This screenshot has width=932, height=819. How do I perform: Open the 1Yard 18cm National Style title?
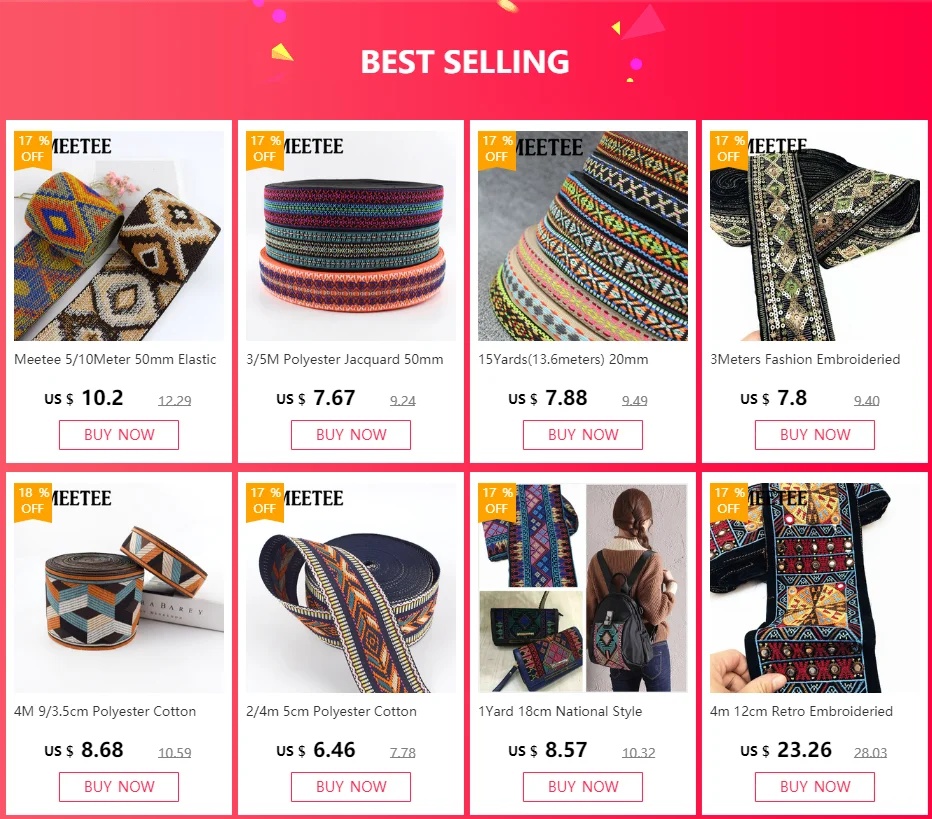click(560, 711)
